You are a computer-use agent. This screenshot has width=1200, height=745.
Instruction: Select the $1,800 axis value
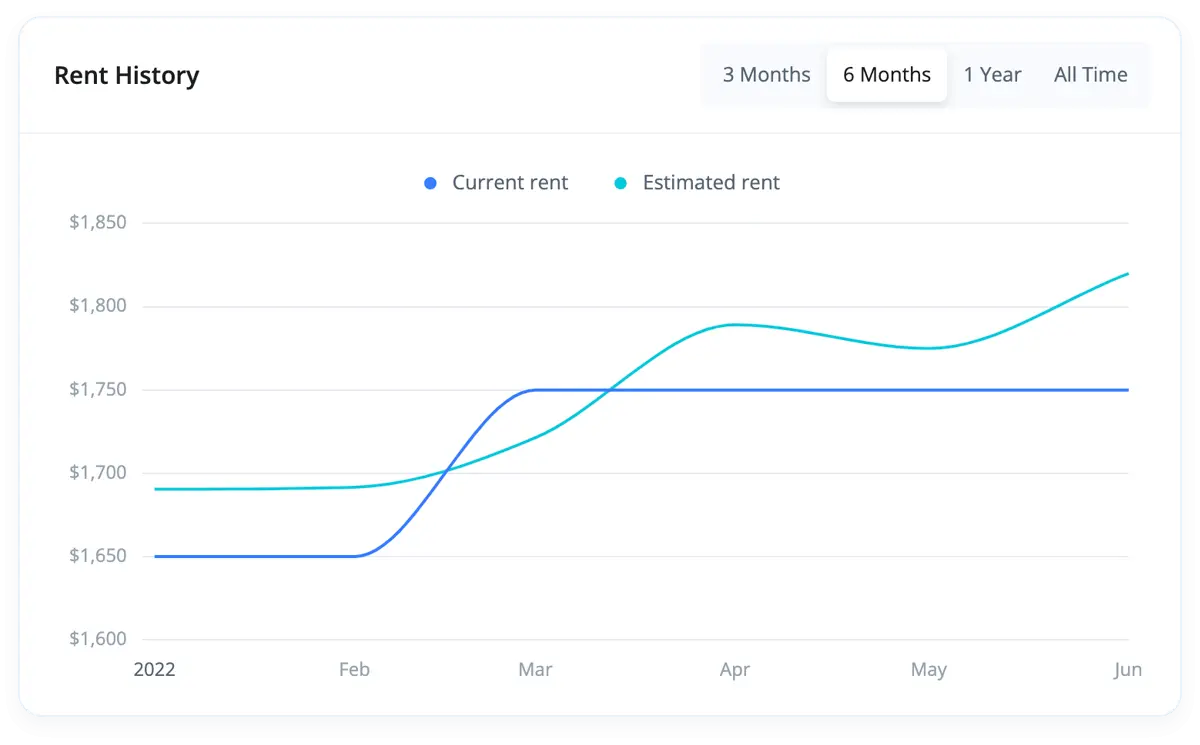coord(98,306)
